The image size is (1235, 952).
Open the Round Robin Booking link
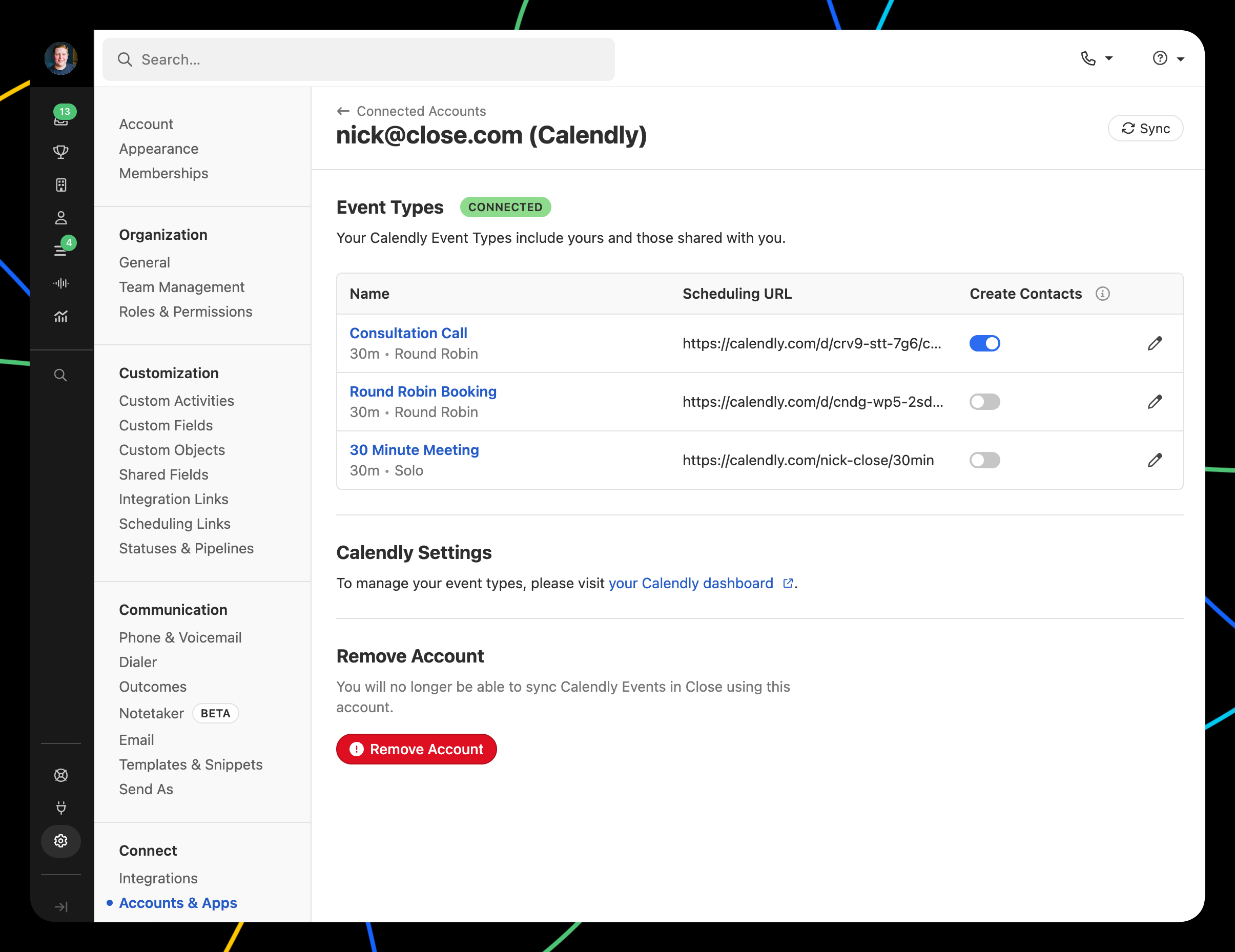[x=423, y=391]
